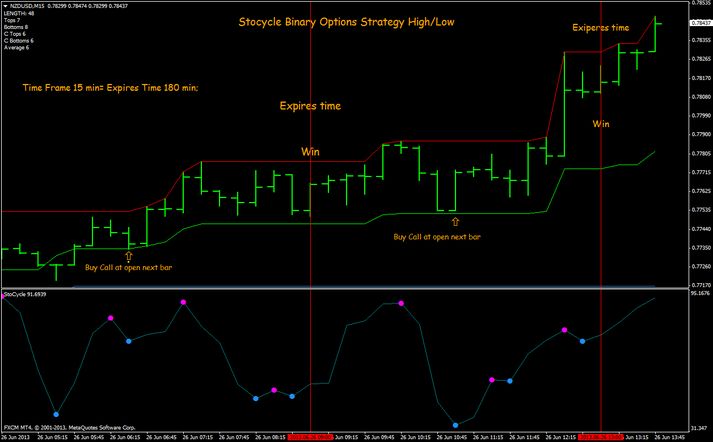Click the Bottoms 8 label
Image resolution: width=713 pixels, height=442 pixels.
(16, 27)
